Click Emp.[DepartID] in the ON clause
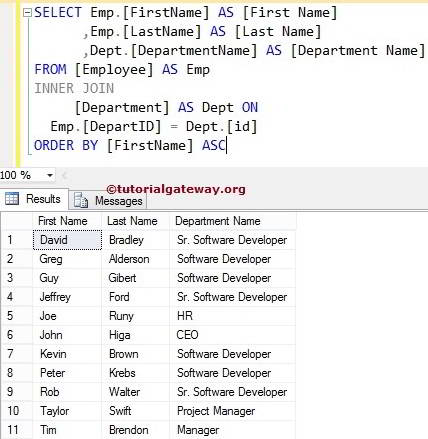Screen dimensions: 428x439 pyautogui.click(x=106, y=127)
